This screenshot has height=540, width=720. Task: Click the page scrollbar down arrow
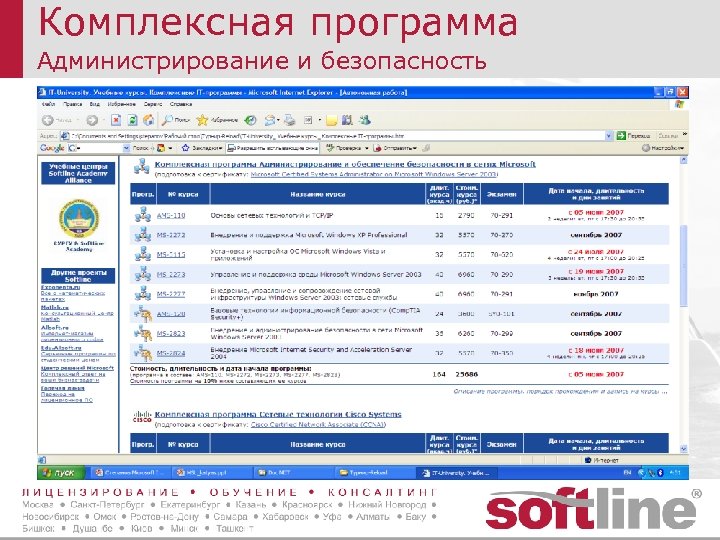coord(683,449)
